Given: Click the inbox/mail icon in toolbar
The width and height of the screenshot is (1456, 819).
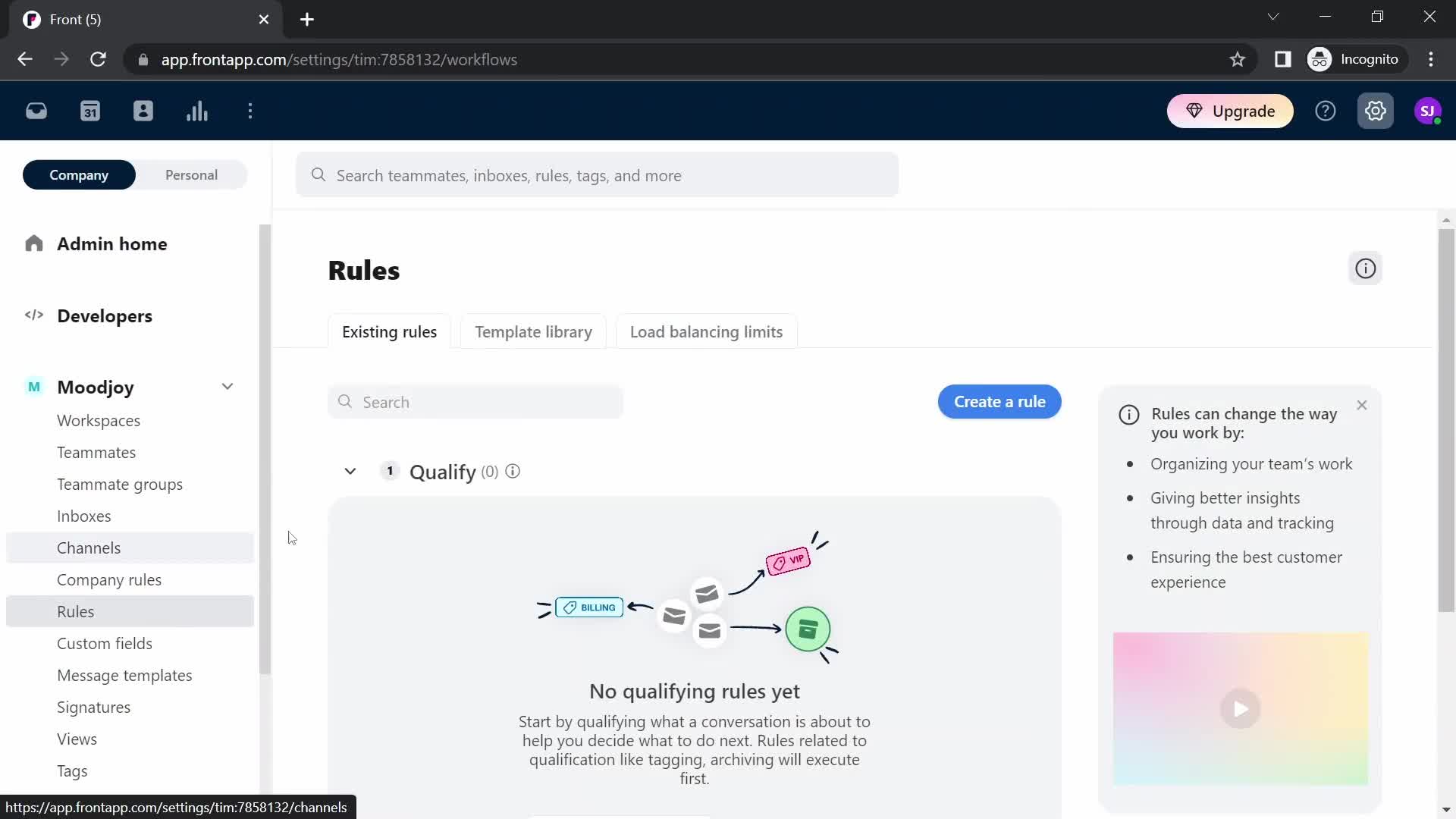Looking at the screenshot, I should 36,111.
